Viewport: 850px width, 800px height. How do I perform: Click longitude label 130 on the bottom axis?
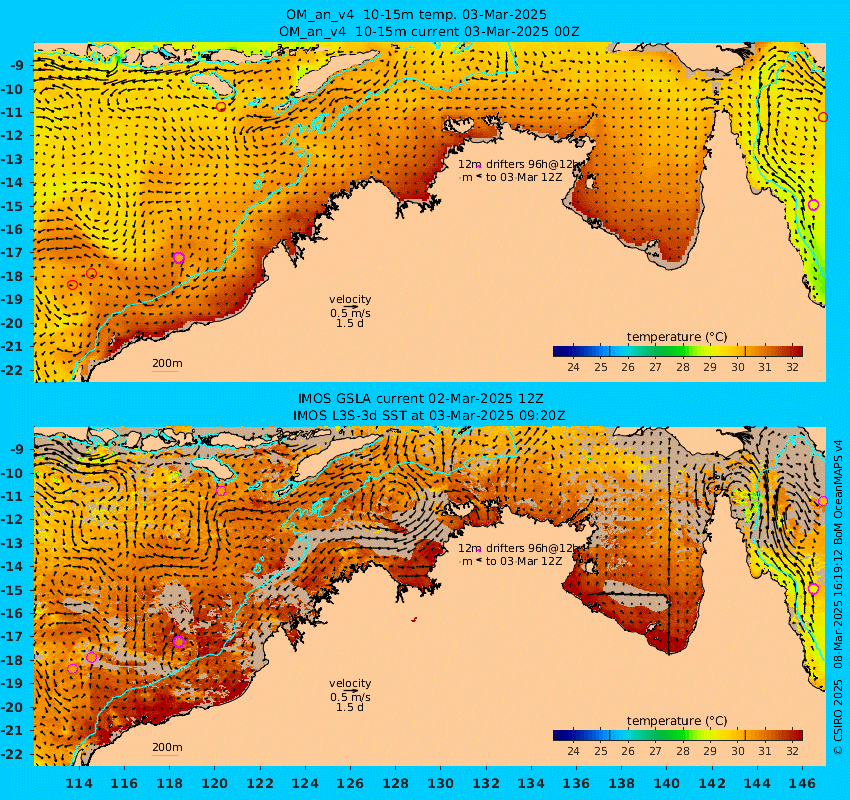tap(441, 783)
